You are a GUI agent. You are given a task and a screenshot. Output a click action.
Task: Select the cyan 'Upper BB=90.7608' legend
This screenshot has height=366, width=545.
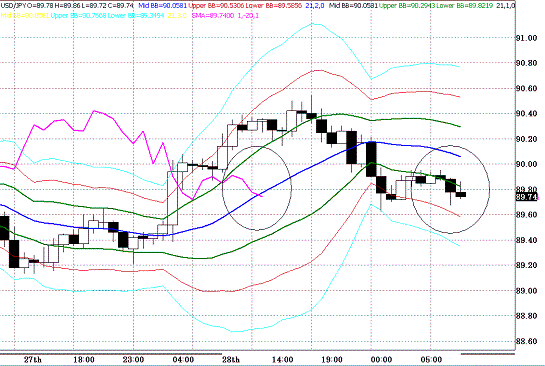(x=78, y=16)
